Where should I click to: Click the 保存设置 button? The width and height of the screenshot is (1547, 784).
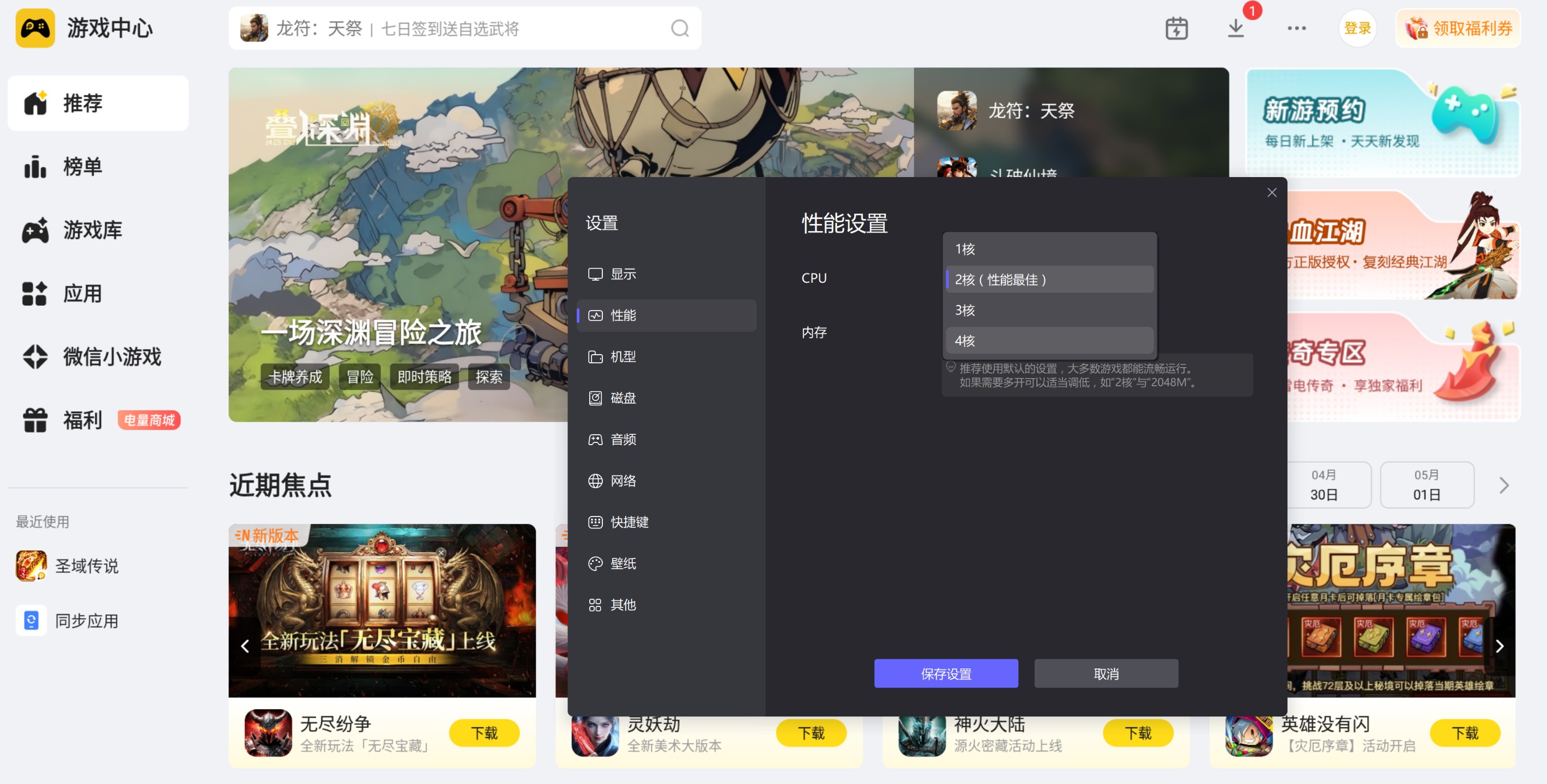(945, 673)
